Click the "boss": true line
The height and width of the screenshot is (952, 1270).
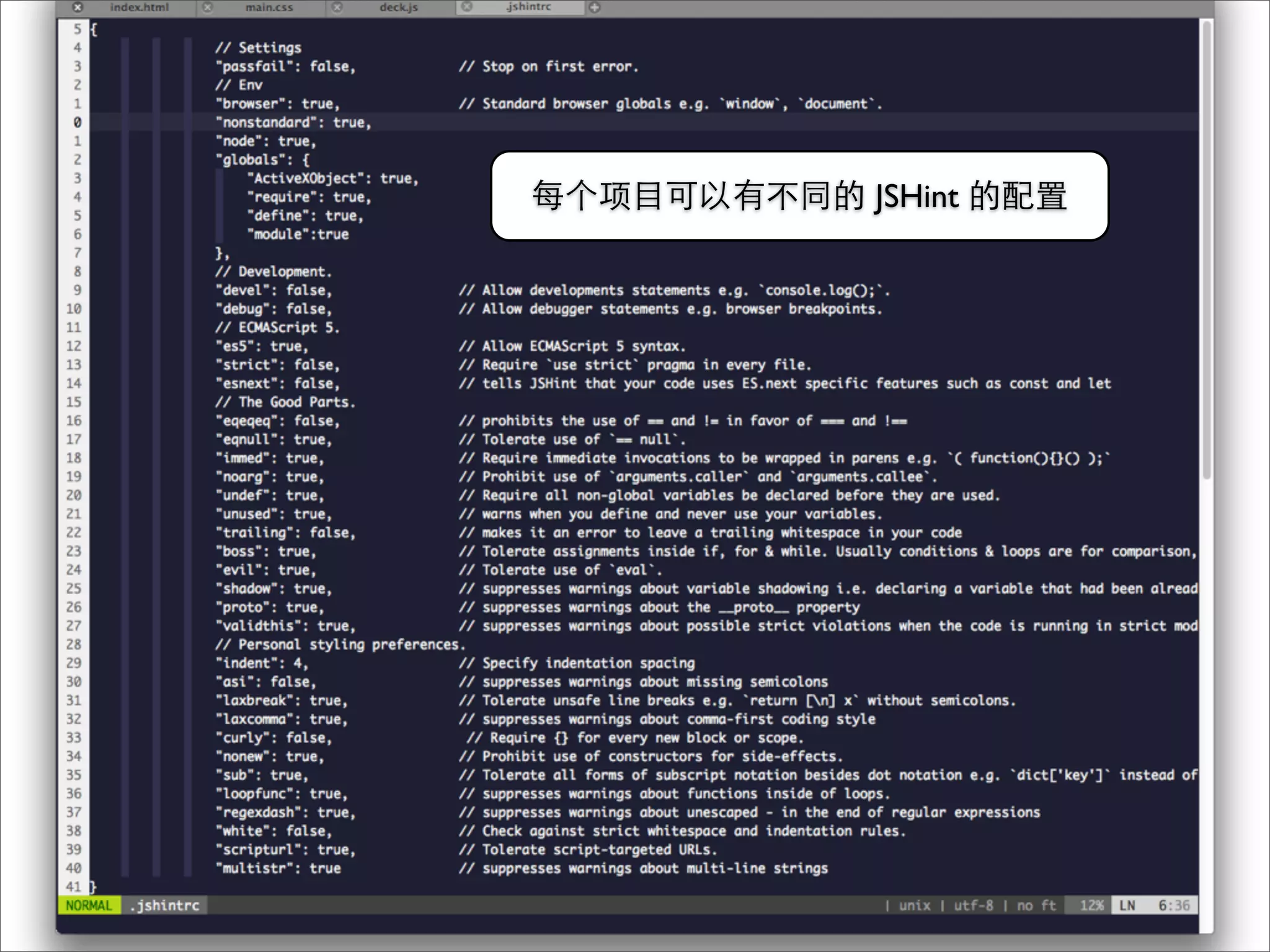265,551
